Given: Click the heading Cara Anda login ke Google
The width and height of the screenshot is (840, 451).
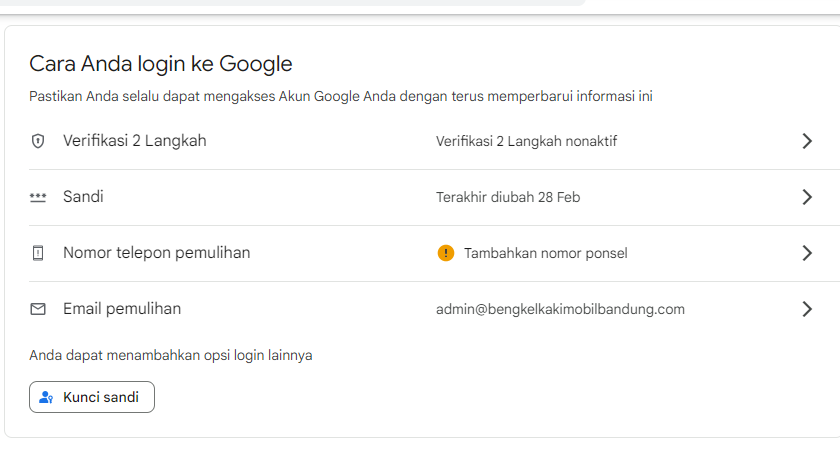Looking at the screenshot, I should (x=161, y=64).
